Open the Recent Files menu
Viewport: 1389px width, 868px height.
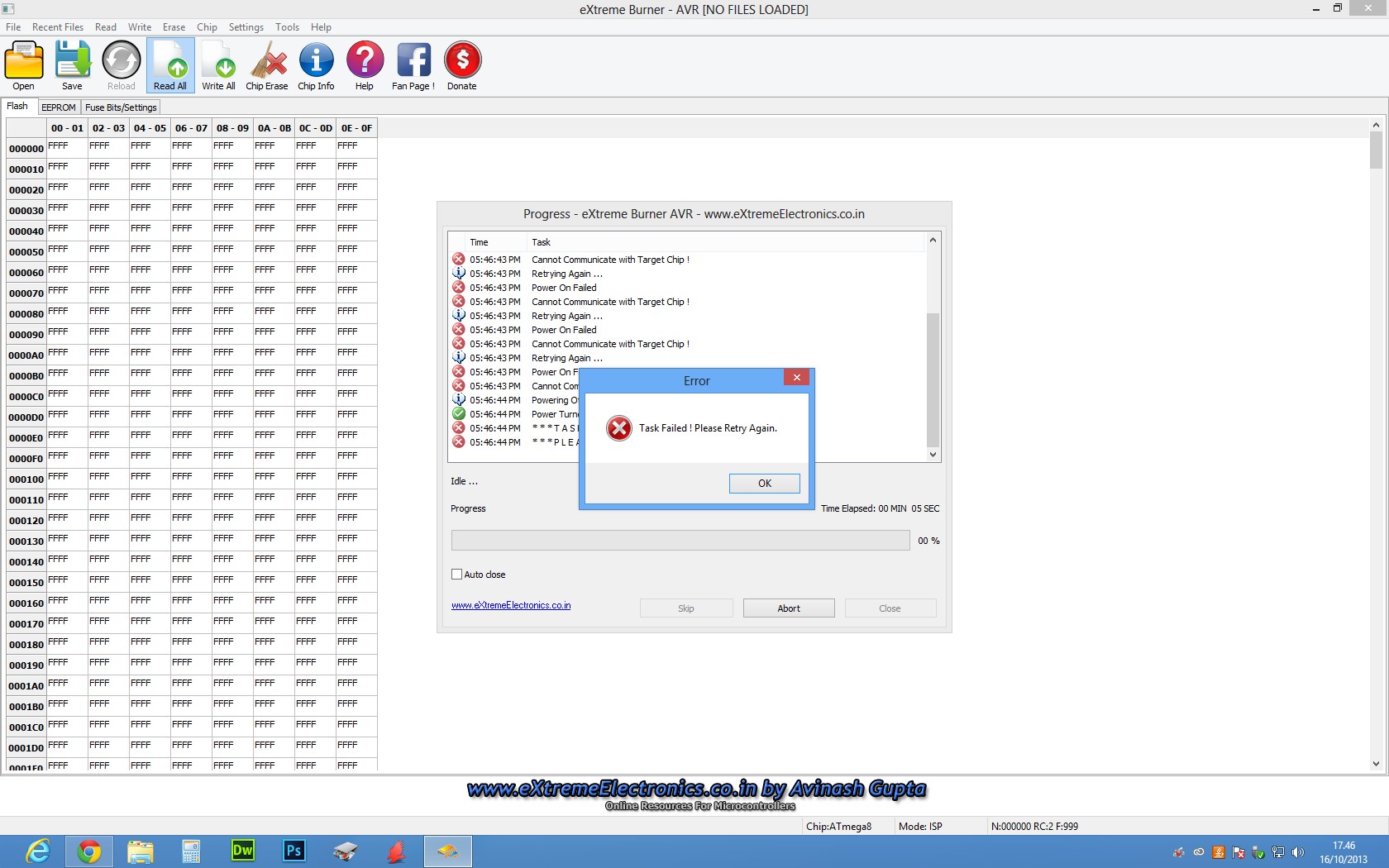(x=58, y=27)
